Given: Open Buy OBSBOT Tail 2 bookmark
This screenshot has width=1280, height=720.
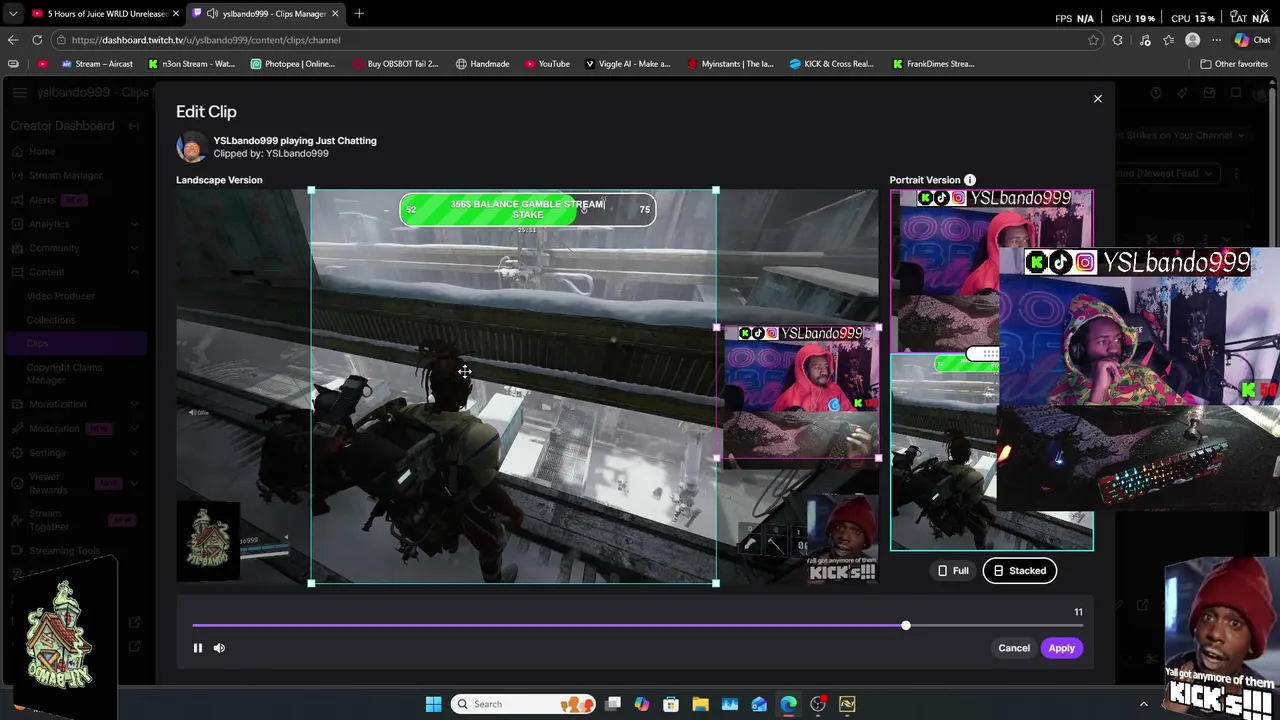Looking at the screenshot, I should [396, 64].
